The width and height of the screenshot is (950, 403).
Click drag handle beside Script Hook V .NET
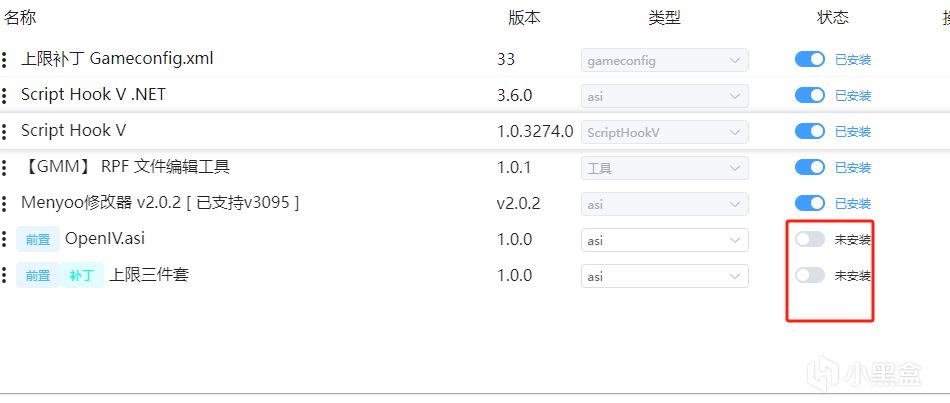[x=5, y=96]
